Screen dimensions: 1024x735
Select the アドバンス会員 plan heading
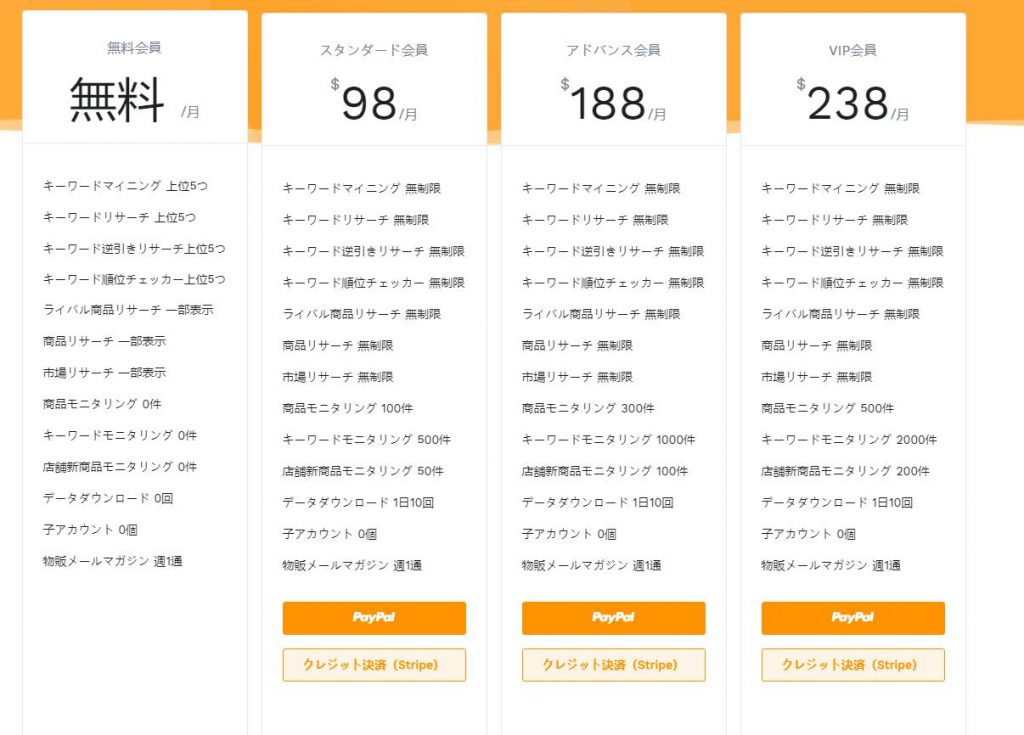[x=613, y=50]
